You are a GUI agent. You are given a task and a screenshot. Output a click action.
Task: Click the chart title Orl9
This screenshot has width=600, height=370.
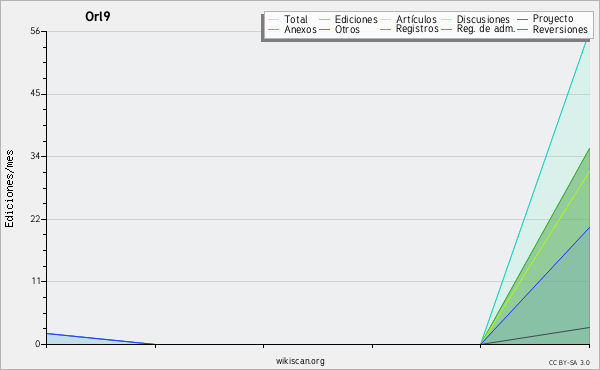(x=98, y=16)
